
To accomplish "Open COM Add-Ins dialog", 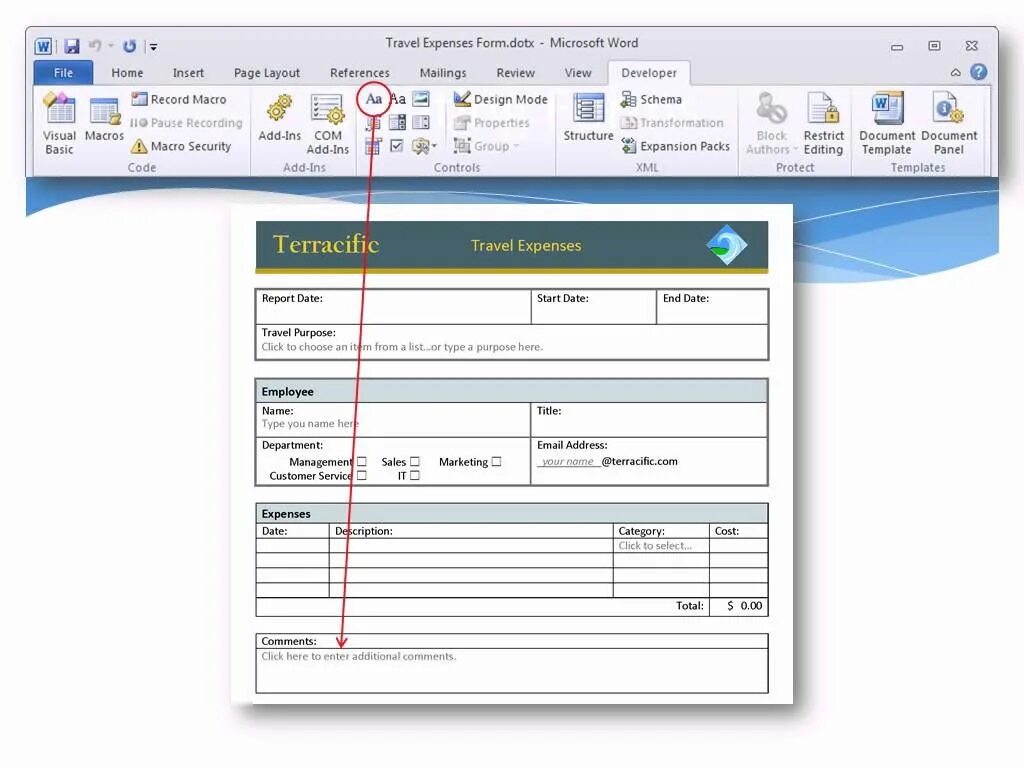I will (328, 124).
